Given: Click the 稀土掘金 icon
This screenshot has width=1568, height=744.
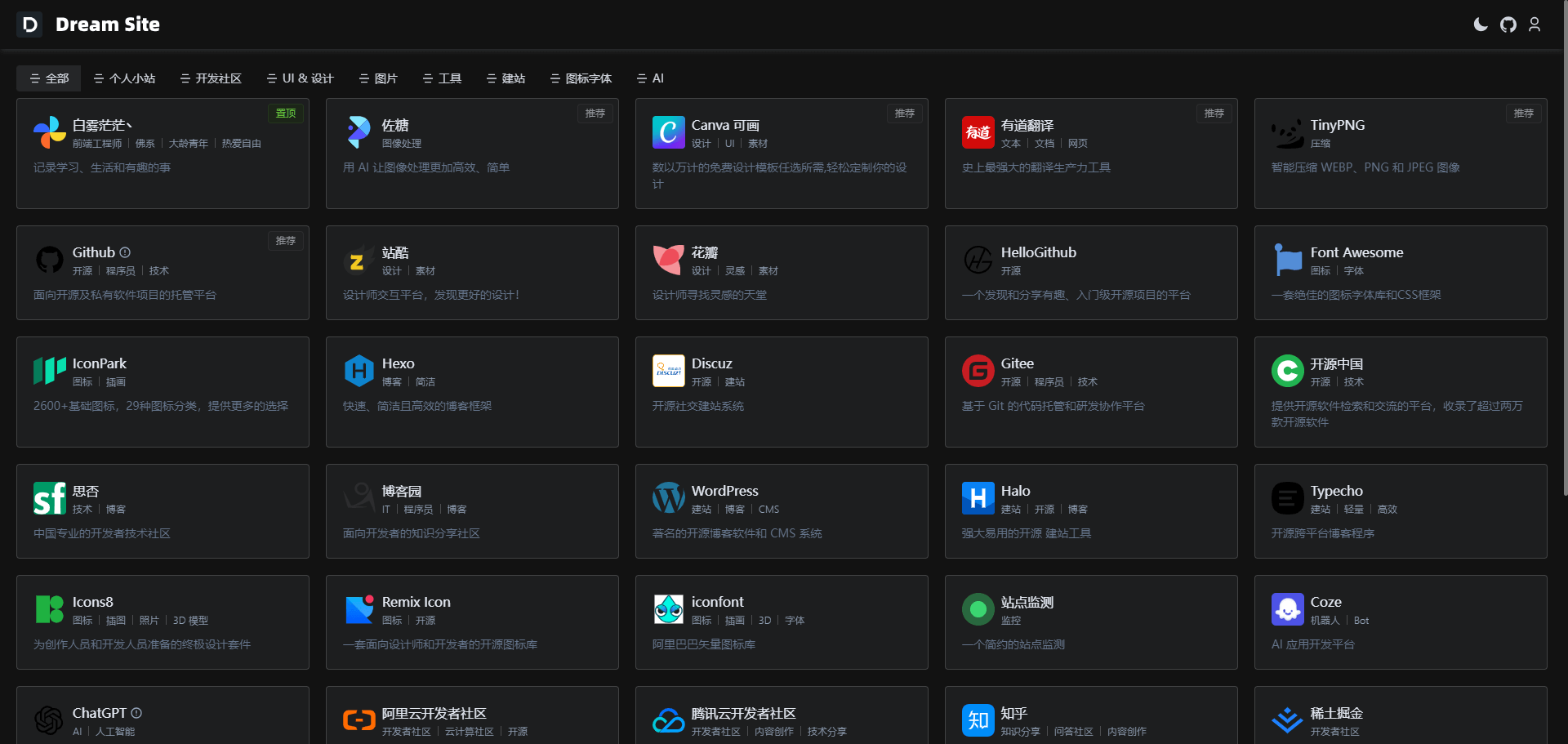Looking at the screenshot, I should (1288, 720).
